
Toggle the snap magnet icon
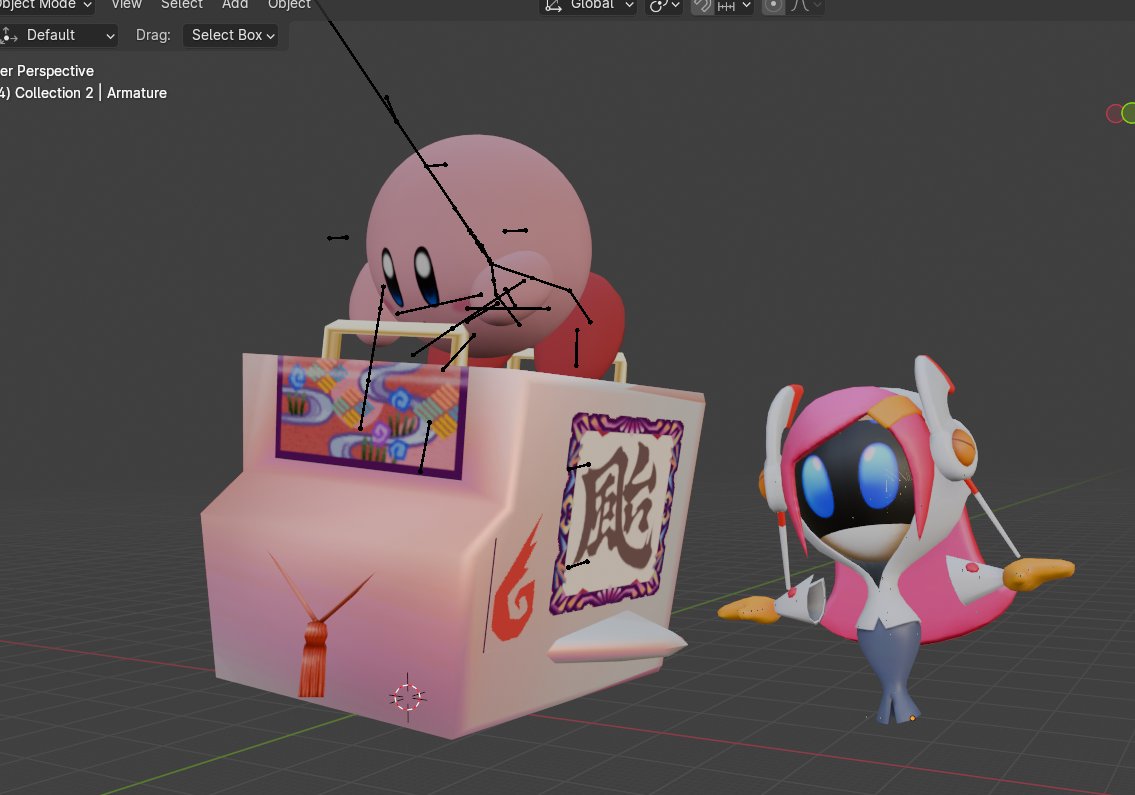pos(701,6)
